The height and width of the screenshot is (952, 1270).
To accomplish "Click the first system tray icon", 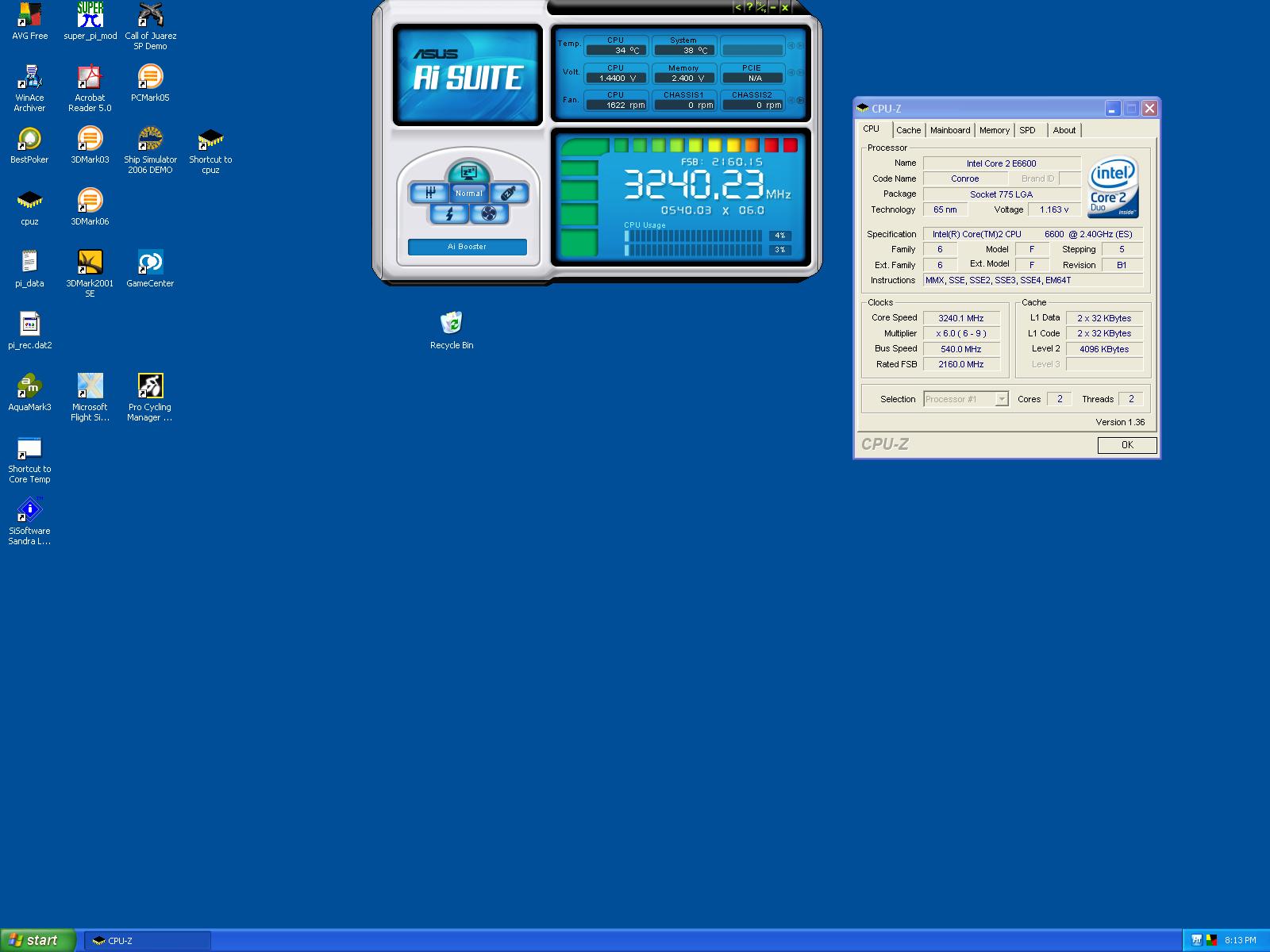I will (x=1196, y=941).
